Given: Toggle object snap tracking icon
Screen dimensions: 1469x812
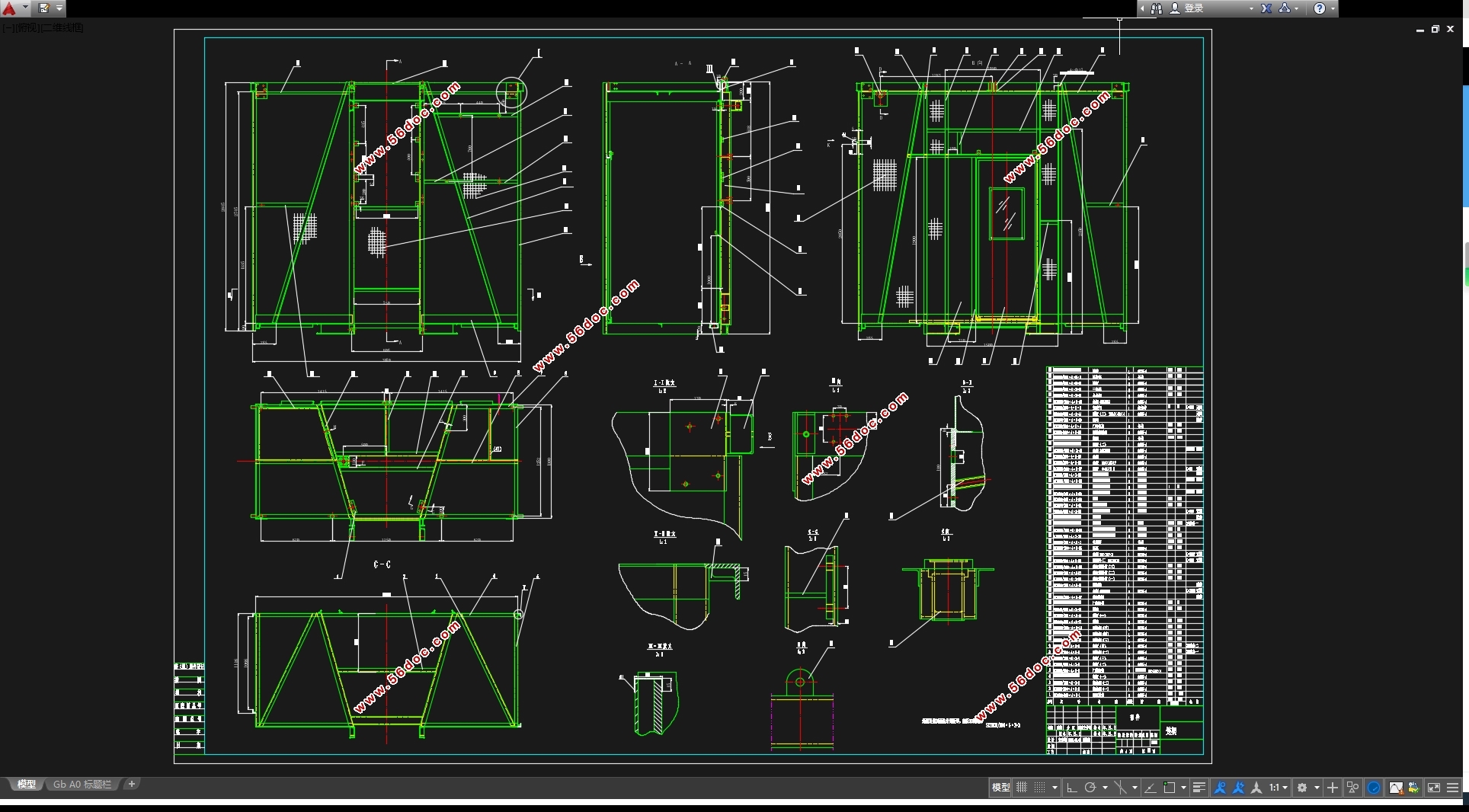Looking at the screenshot, I should click(1151, 788).
